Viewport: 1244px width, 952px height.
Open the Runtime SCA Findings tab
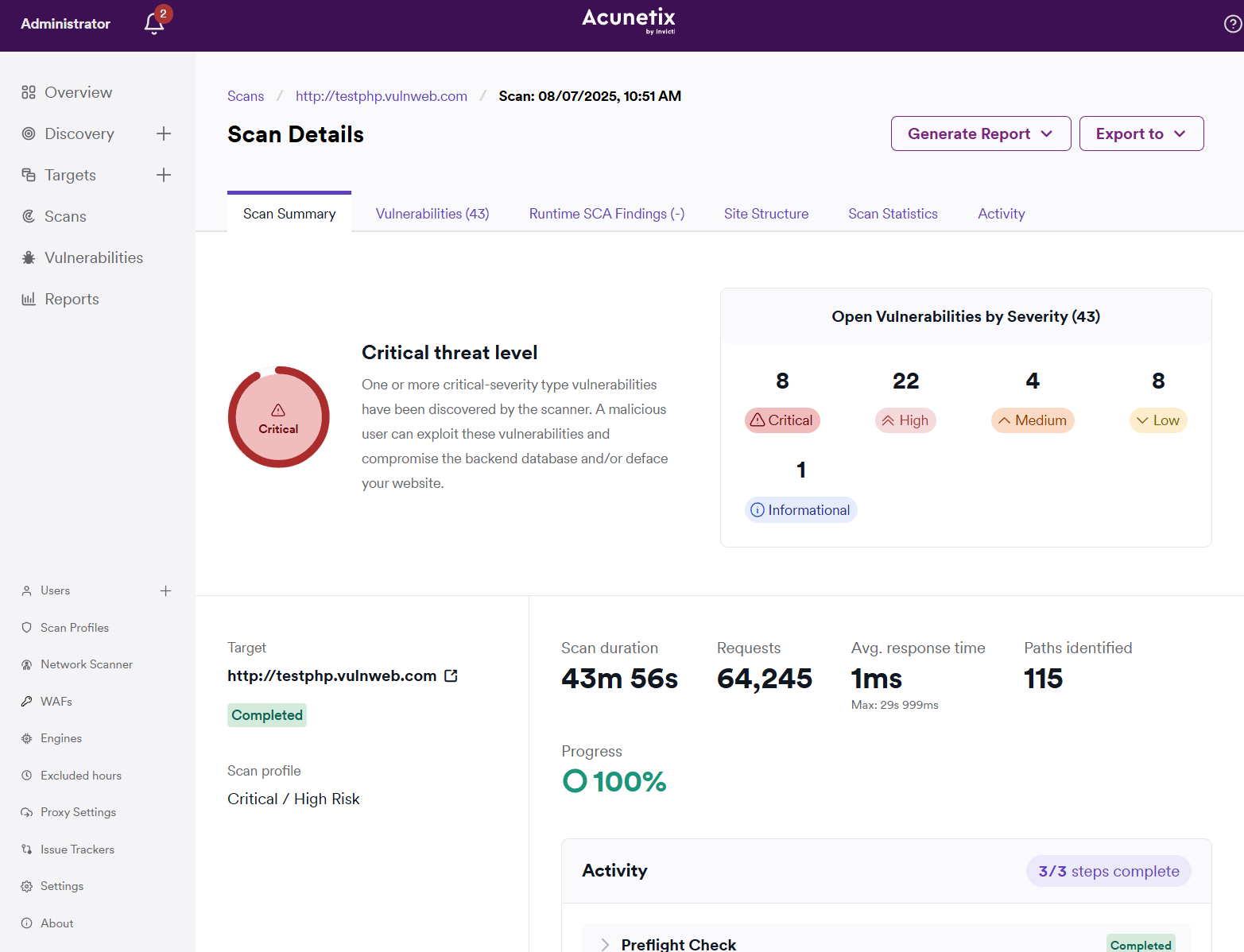(606, 214)
